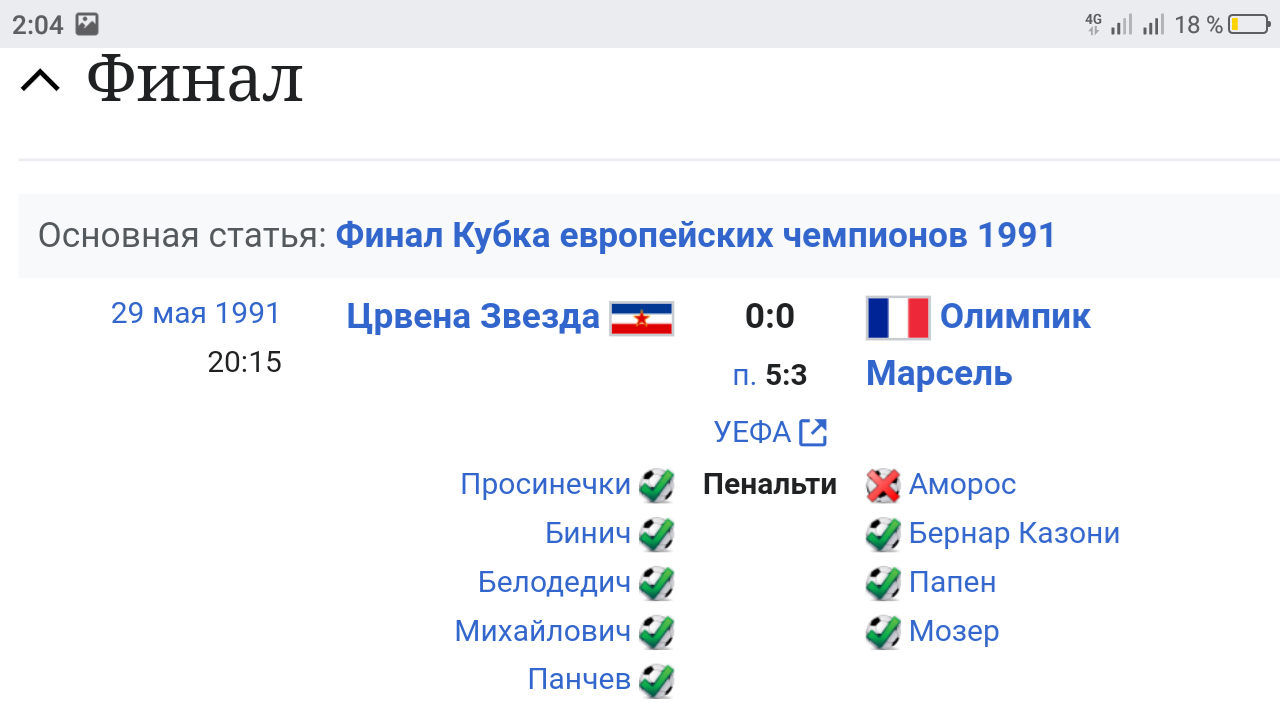Click the scored-penalty icon beside Панчев
Image resolution: width=1280 pixels, height=720 pixels.
click(x=657, y=681)
